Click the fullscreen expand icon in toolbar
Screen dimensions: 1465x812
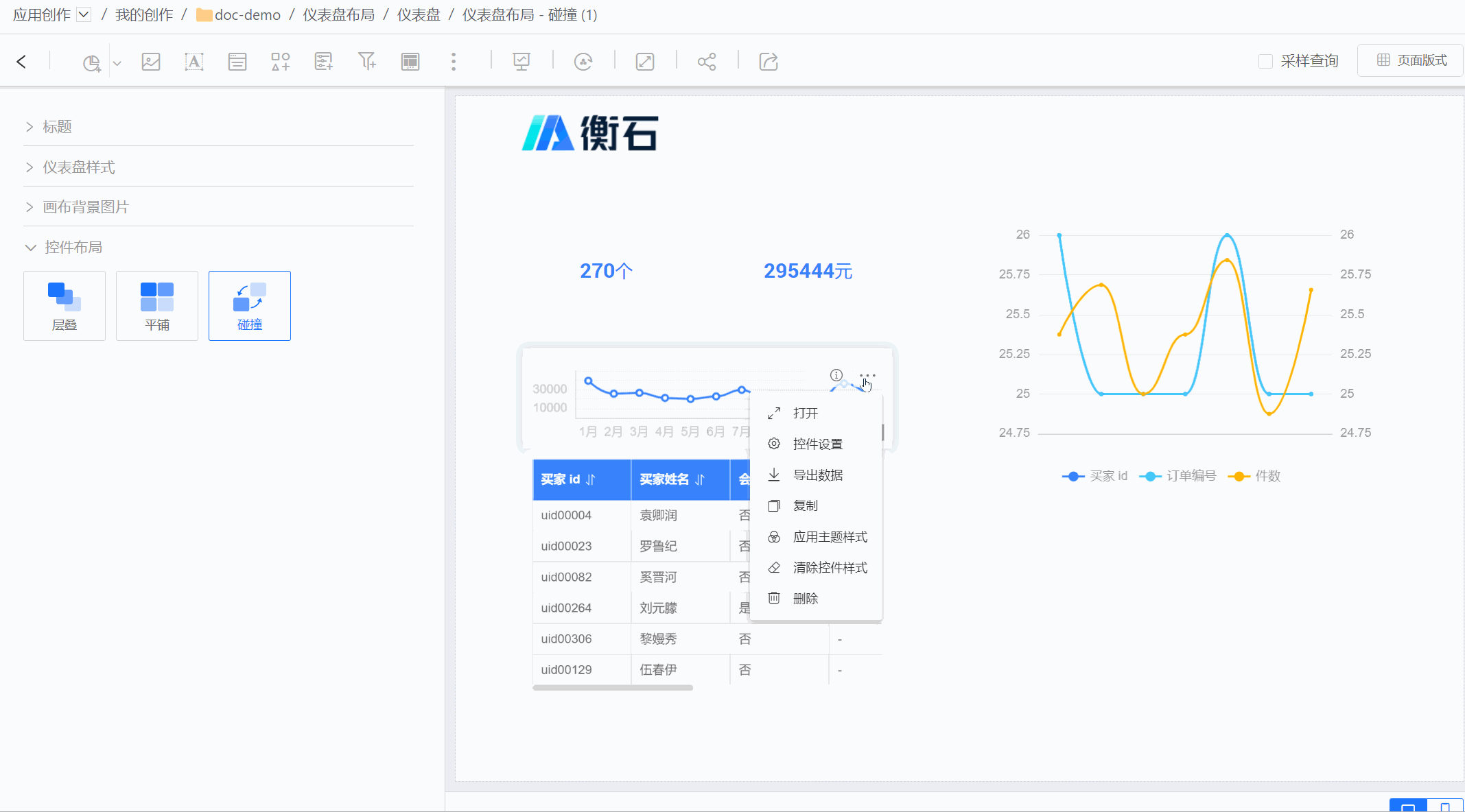click(645, 62)
